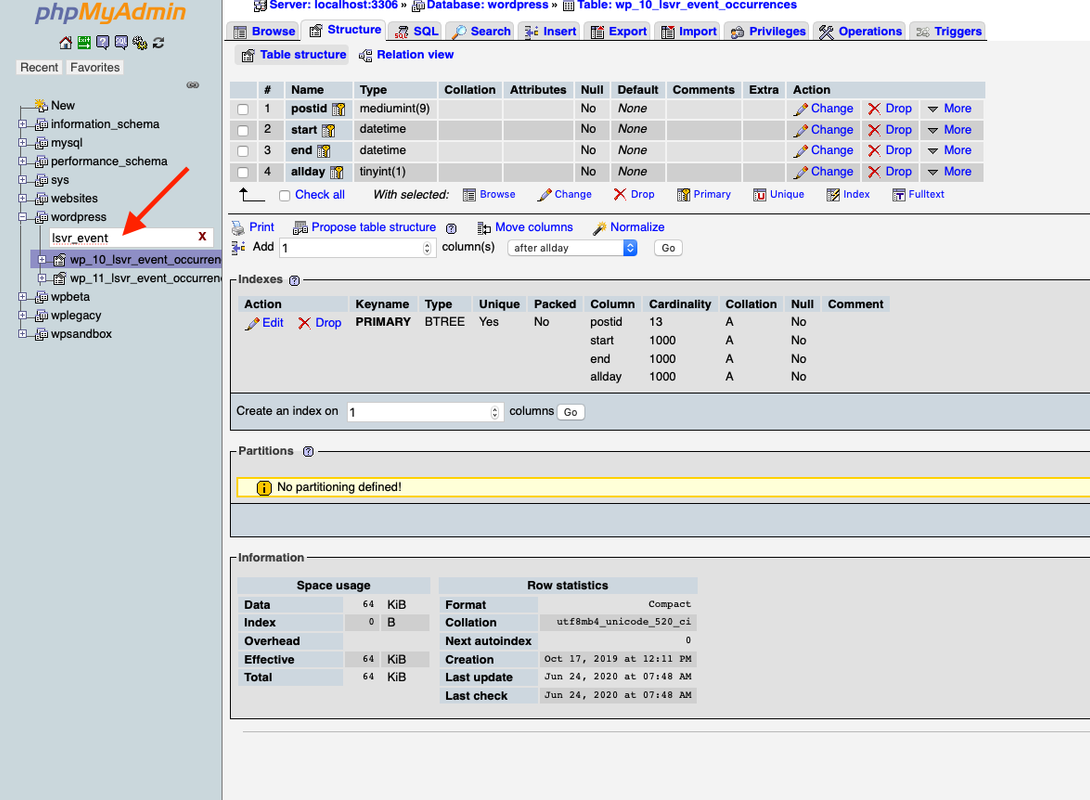1090x800 pixels.
Task: Open help icon next to Propose table structure
Action: (x=451, y=228)
